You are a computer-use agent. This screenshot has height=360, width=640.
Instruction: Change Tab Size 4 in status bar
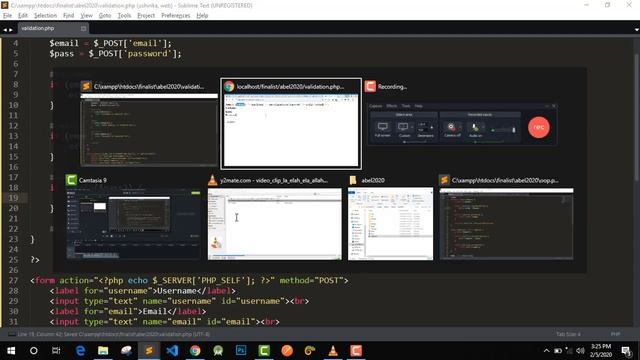click(x=568, y=334)
